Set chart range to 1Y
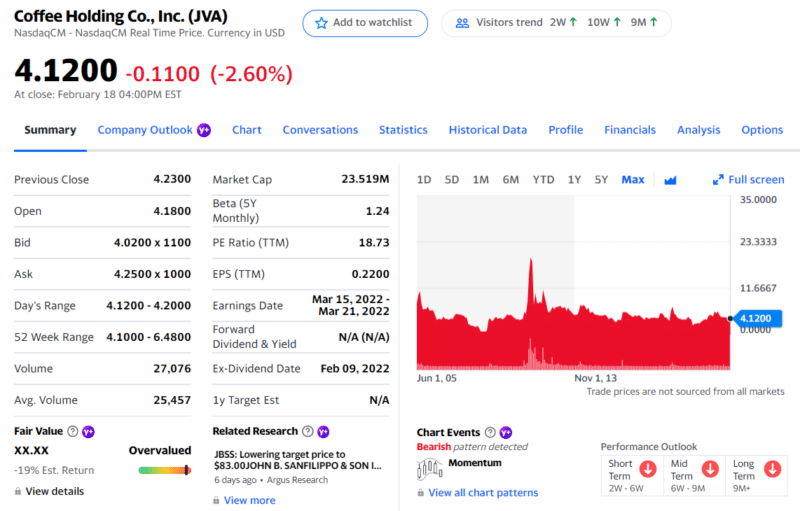The width and height of the screenshot is (800, 511). point(574,180)
